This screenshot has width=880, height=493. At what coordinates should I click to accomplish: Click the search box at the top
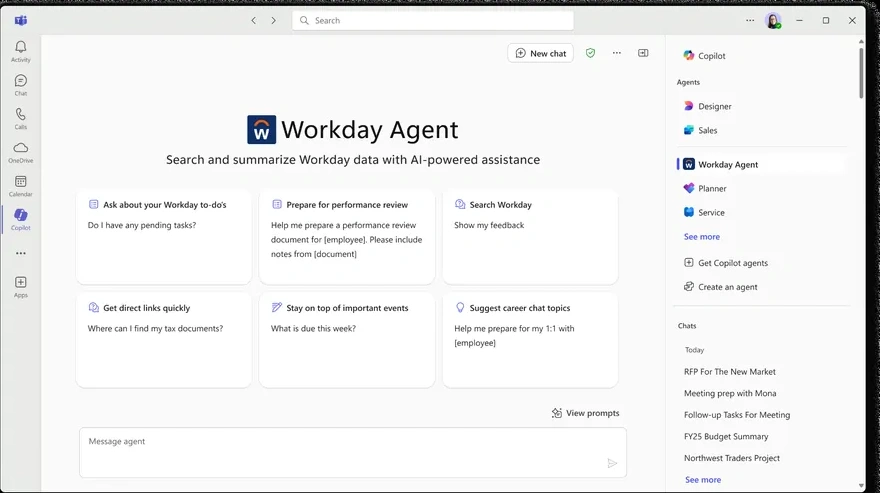coord(433,21)
